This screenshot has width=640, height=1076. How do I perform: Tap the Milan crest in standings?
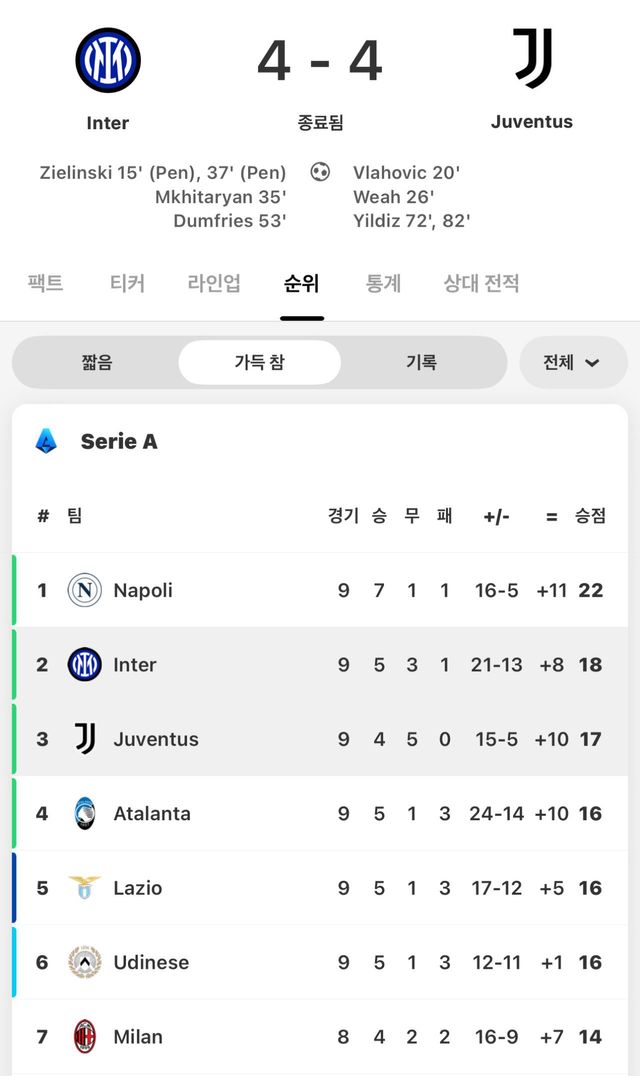click(x=85, y=1036)
